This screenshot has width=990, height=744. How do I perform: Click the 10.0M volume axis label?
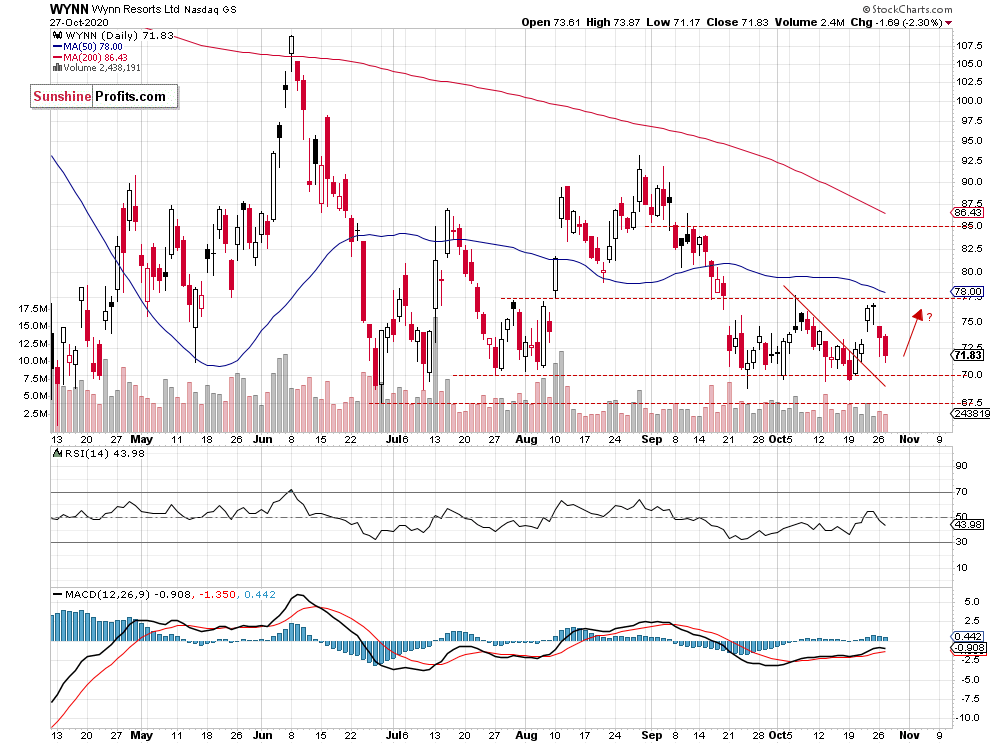click(33, 361)
